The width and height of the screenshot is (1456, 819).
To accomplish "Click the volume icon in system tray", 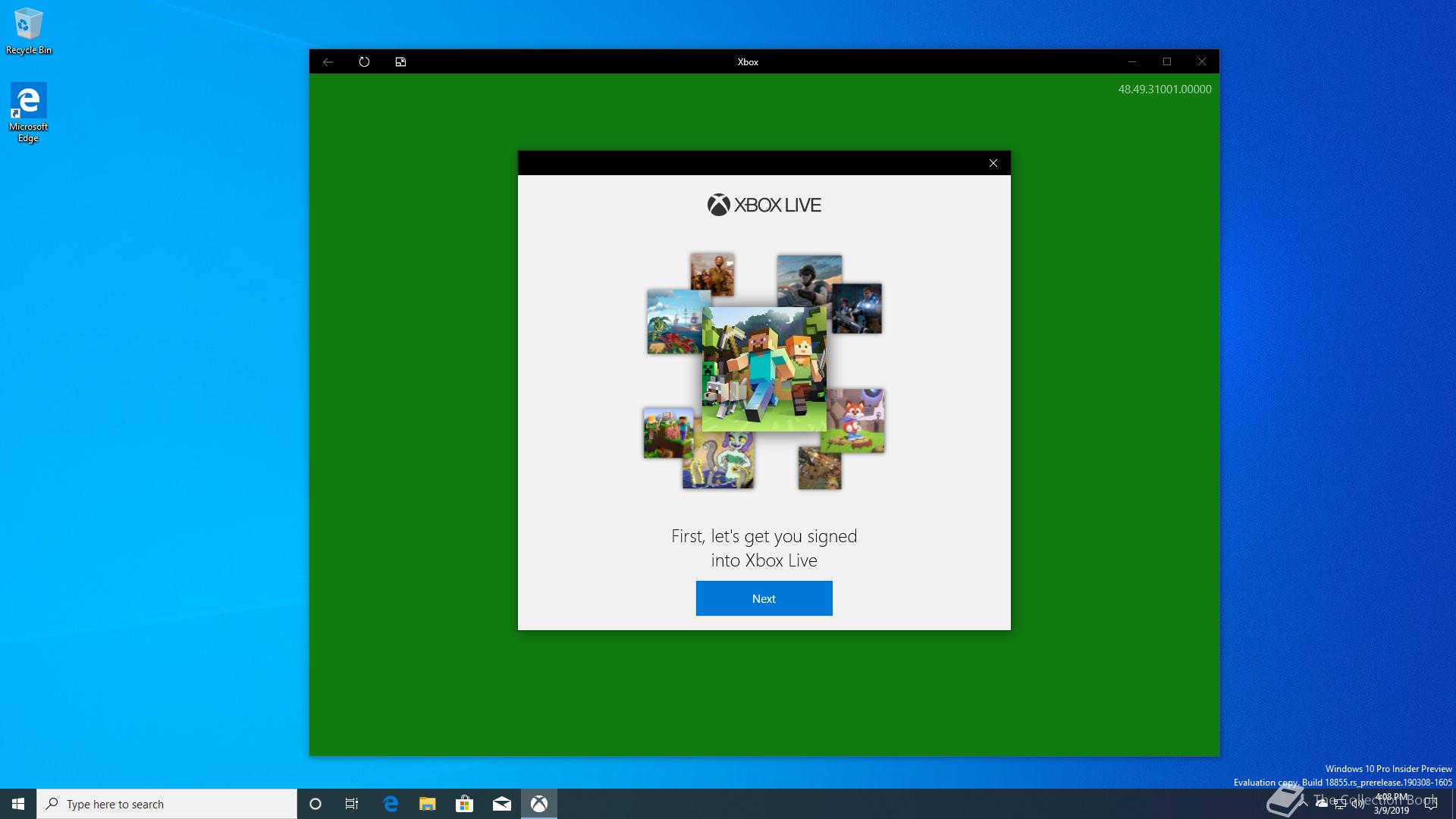I will (x=1357, y=804).
